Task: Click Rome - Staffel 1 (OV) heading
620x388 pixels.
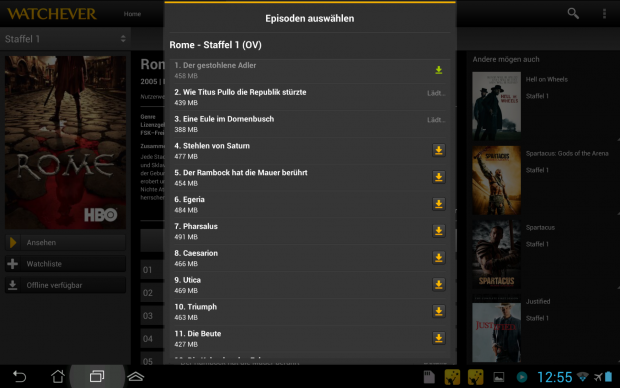Action: [215, 45]
